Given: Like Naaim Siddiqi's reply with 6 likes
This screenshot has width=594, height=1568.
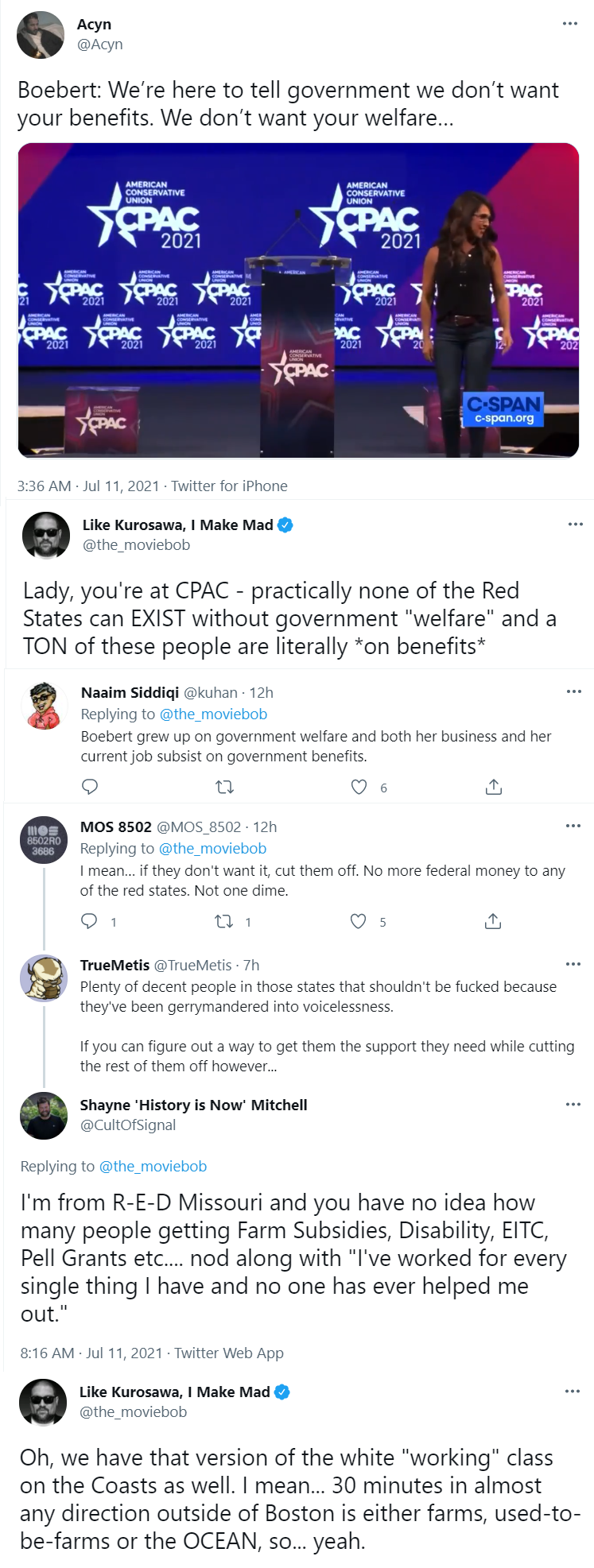Looking at the screenshot, I should tap(359, 787).
